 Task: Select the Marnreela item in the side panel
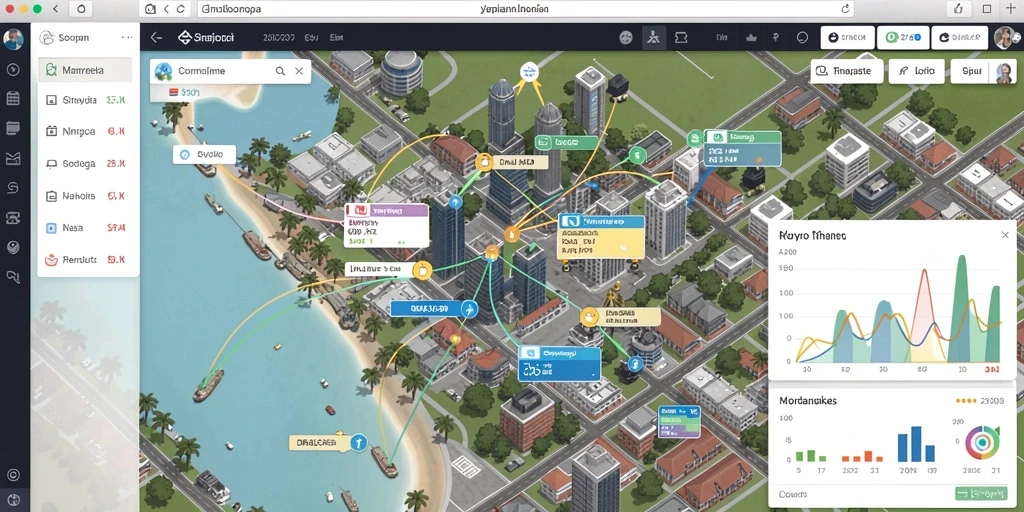[85, 70]
